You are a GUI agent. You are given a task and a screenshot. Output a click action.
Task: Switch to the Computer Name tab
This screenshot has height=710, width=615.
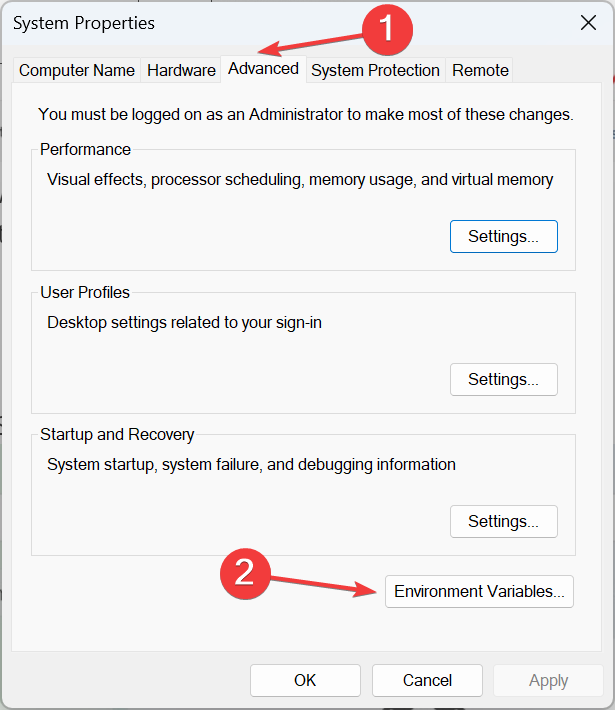(x=77, y=70)
